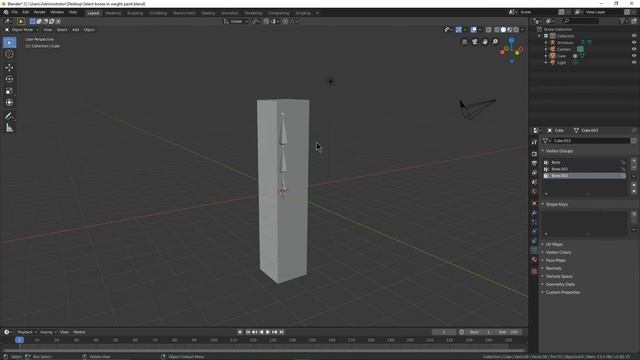Select the Select Box tool
The image size is (640, 360).
(9, 42)
